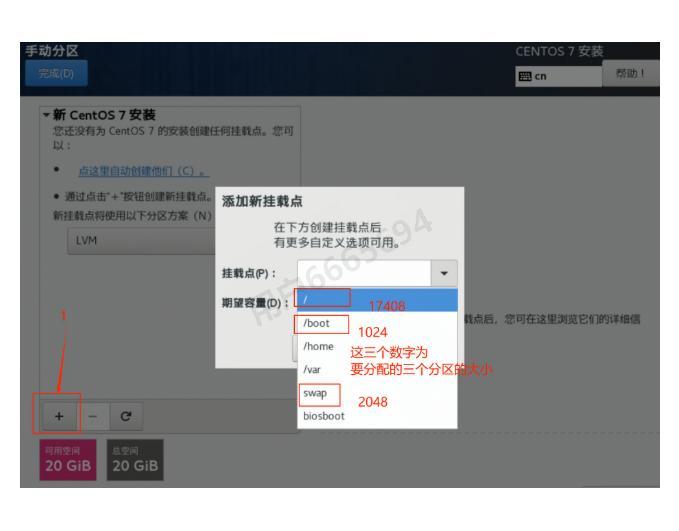The height and width of the screenshot is (531, 679).
Task: Click the 期望容量(D) label
Action: pos(255,303)
